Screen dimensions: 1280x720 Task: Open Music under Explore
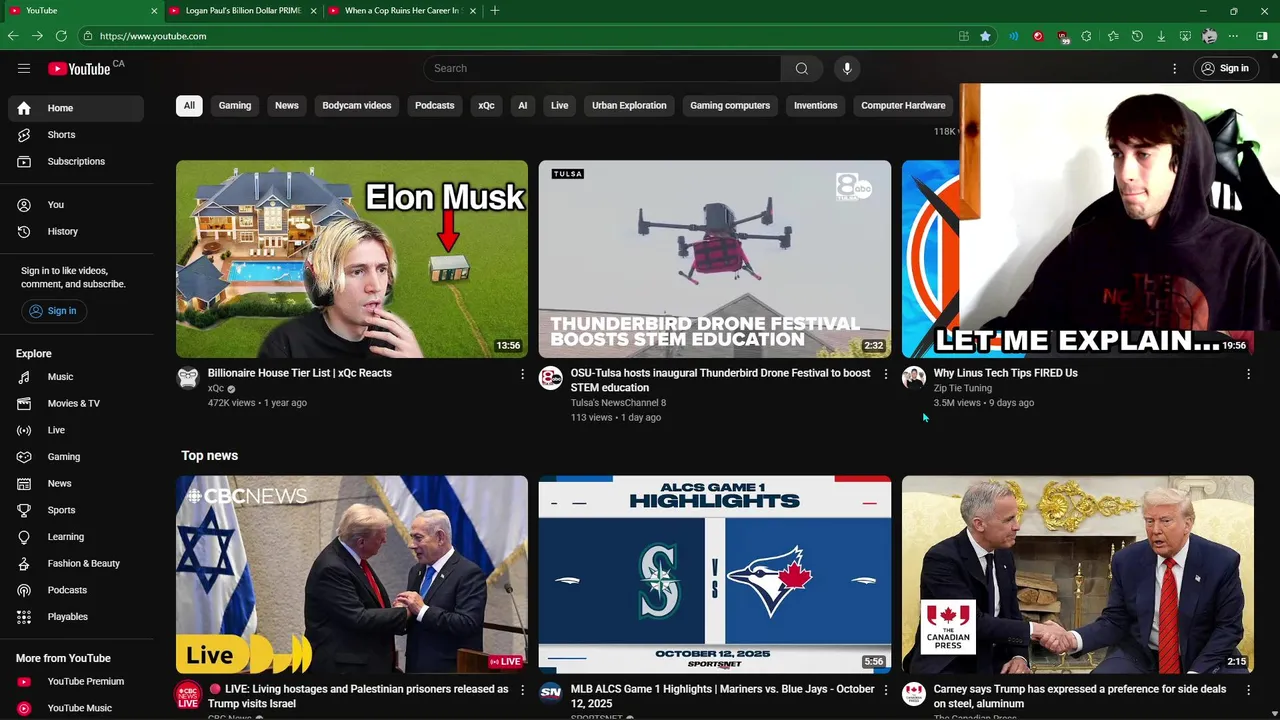[x=76, y=377]
